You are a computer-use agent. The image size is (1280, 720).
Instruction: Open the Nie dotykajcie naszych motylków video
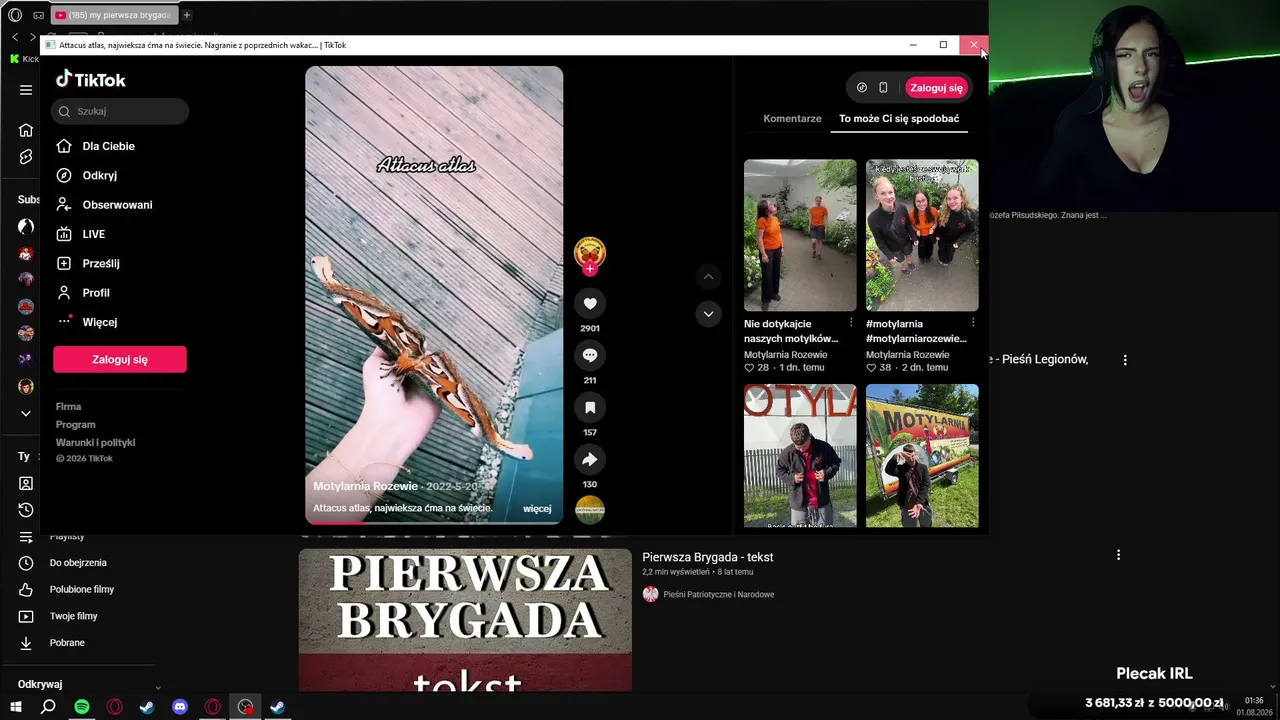tap(800, 235)
